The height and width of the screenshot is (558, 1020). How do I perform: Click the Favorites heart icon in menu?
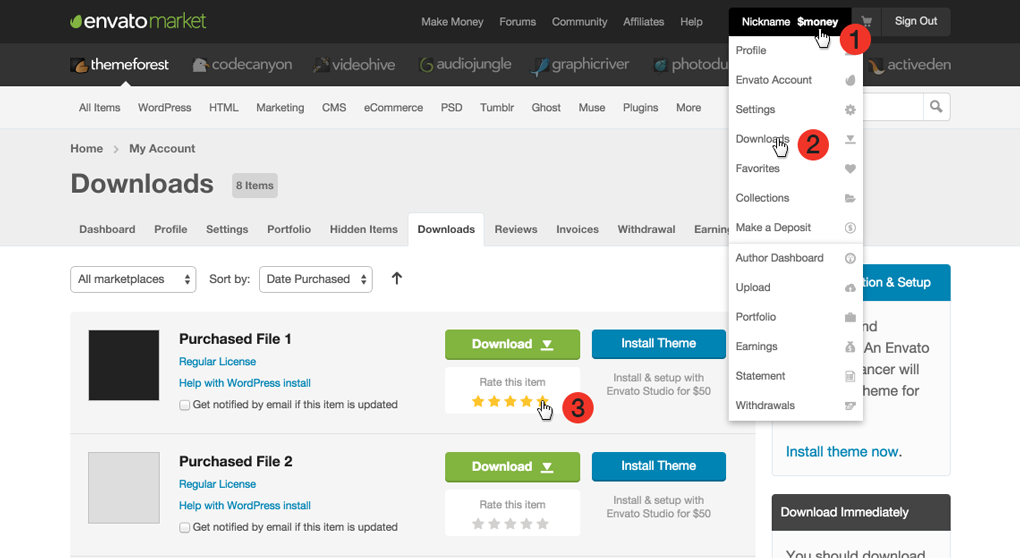click(850, 169)
